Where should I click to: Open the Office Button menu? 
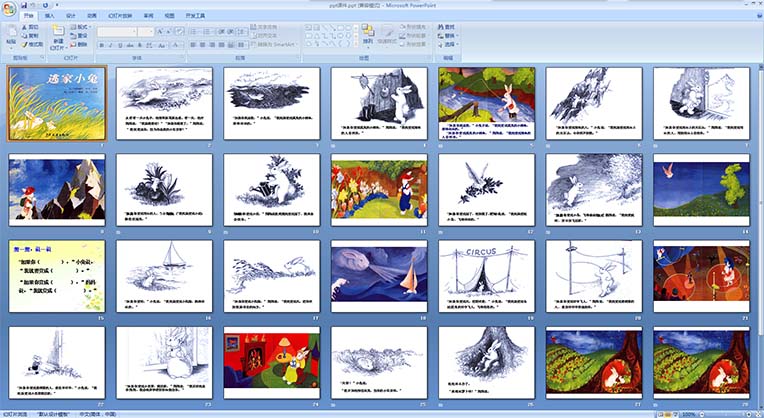click(x=9, y=9)
